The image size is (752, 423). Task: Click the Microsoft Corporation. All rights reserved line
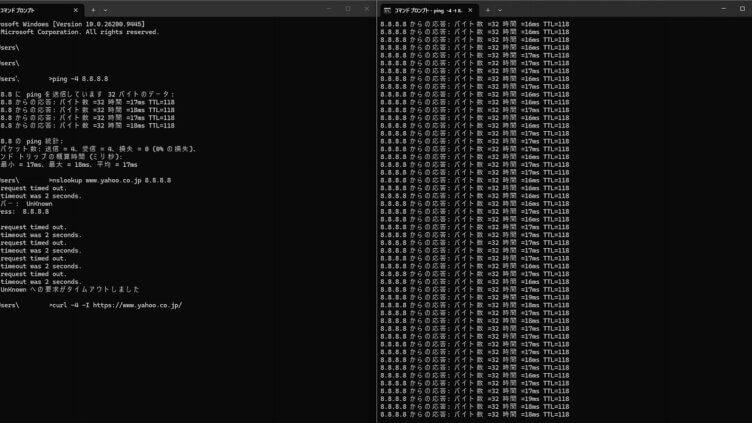tap(79, 32)
